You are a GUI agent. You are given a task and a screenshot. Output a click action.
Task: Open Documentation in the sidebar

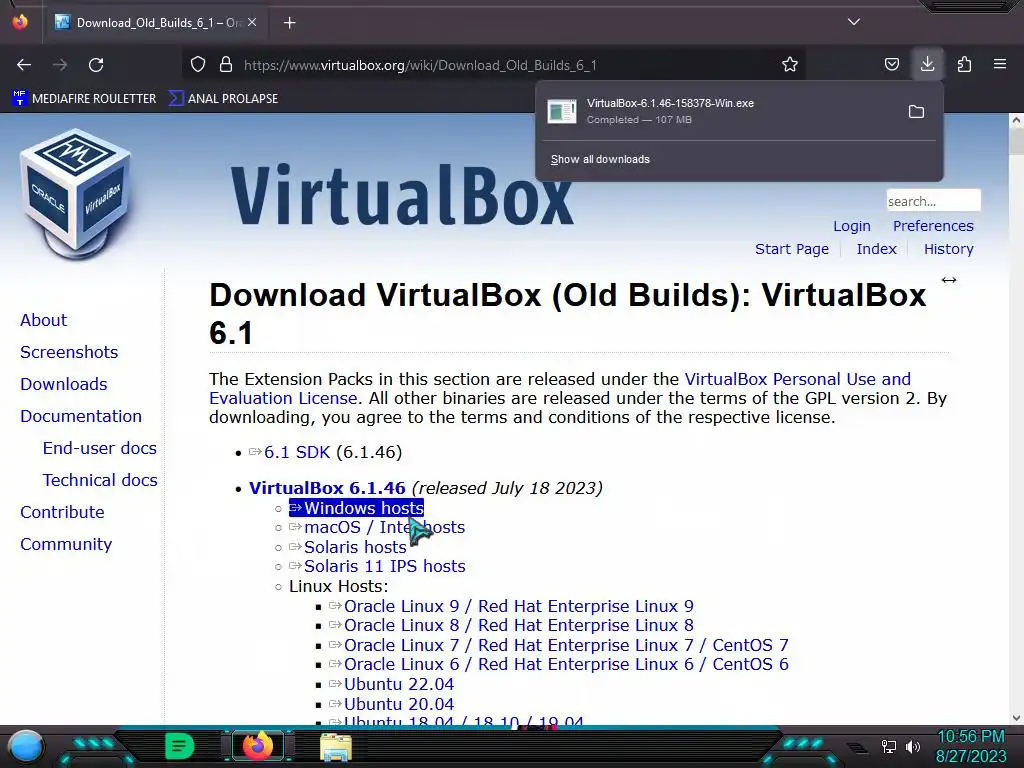point(80,416)
